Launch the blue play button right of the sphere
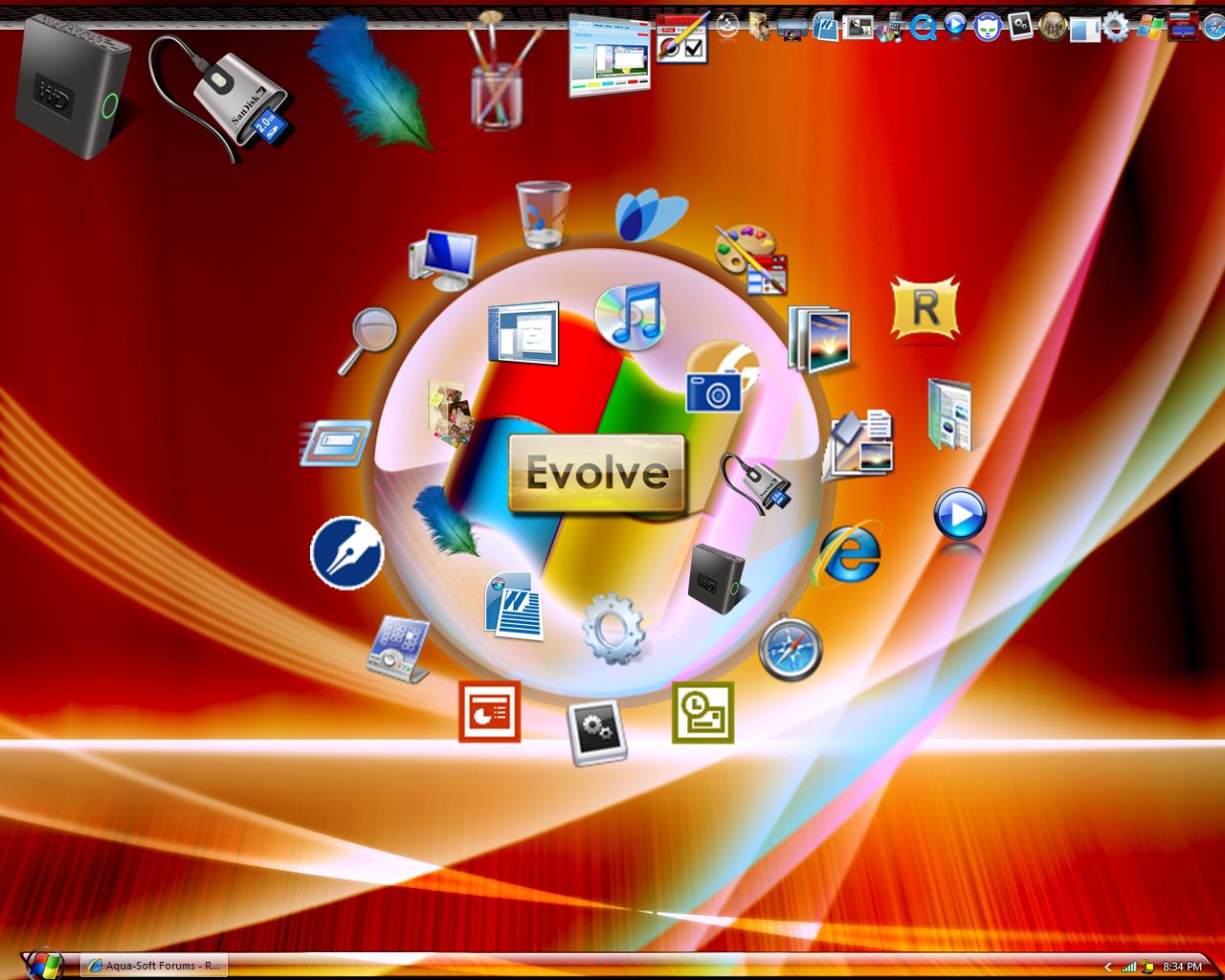This screenshot has height=980, width=1225. click(x=960, y=514)
